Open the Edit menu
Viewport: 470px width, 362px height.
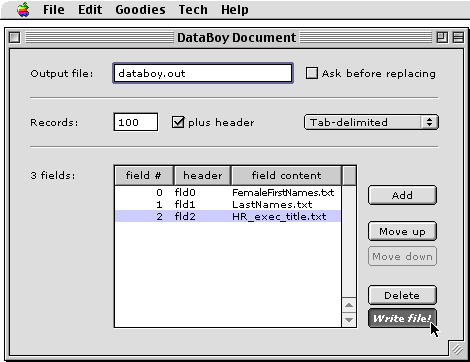90,10
